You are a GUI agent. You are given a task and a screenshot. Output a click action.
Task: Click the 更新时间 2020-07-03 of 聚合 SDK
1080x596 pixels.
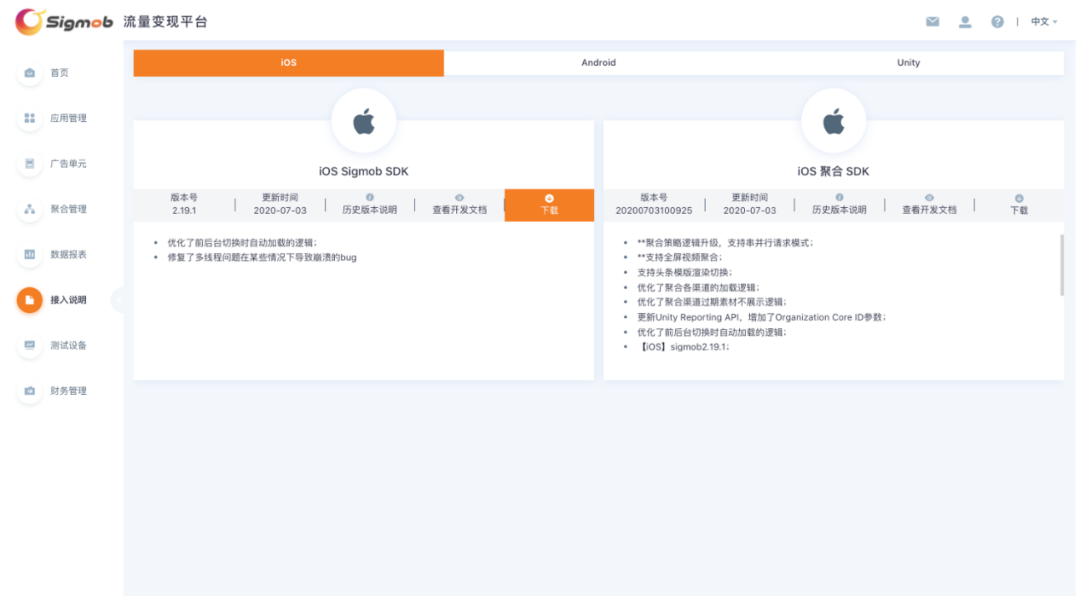click(749, 204)
